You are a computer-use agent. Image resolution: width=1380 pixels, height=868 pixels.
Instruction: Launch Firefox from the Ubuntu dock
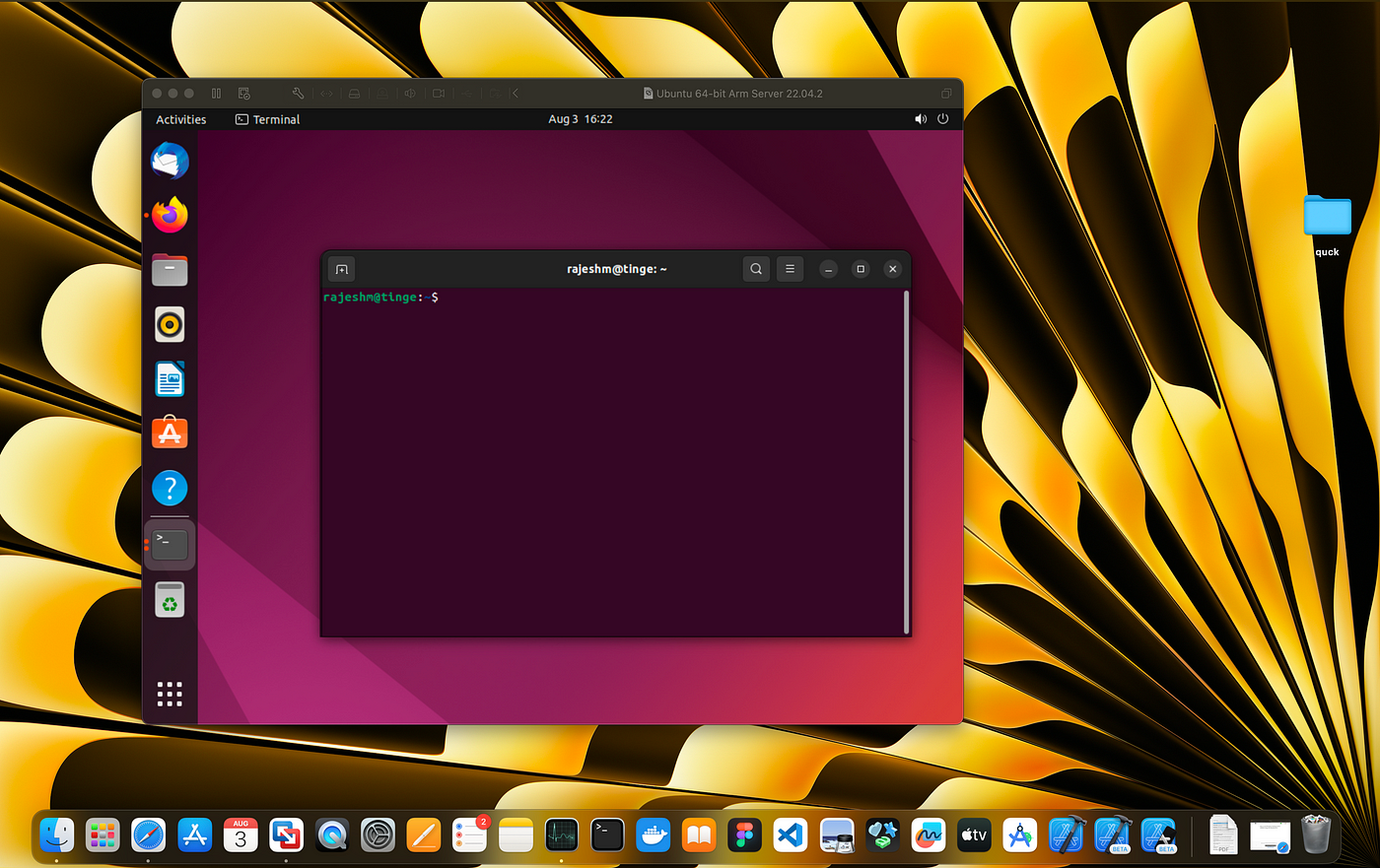pyautogui.click(x=170, y=215)
